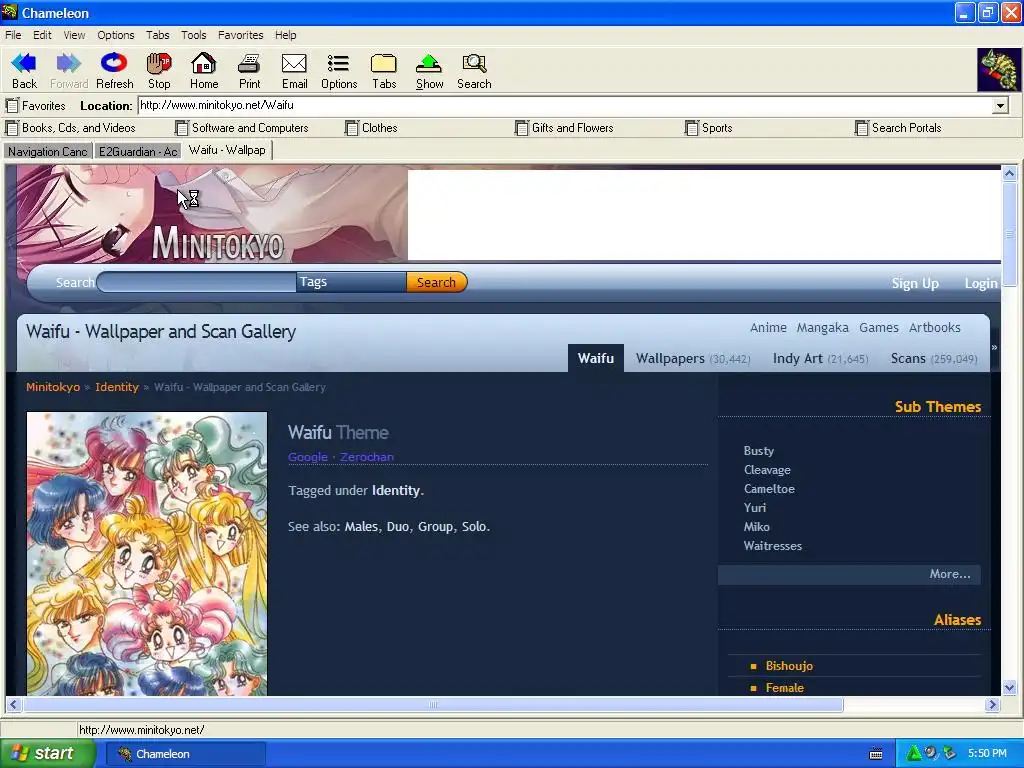Click the Sign Up link

pos(915,283)
